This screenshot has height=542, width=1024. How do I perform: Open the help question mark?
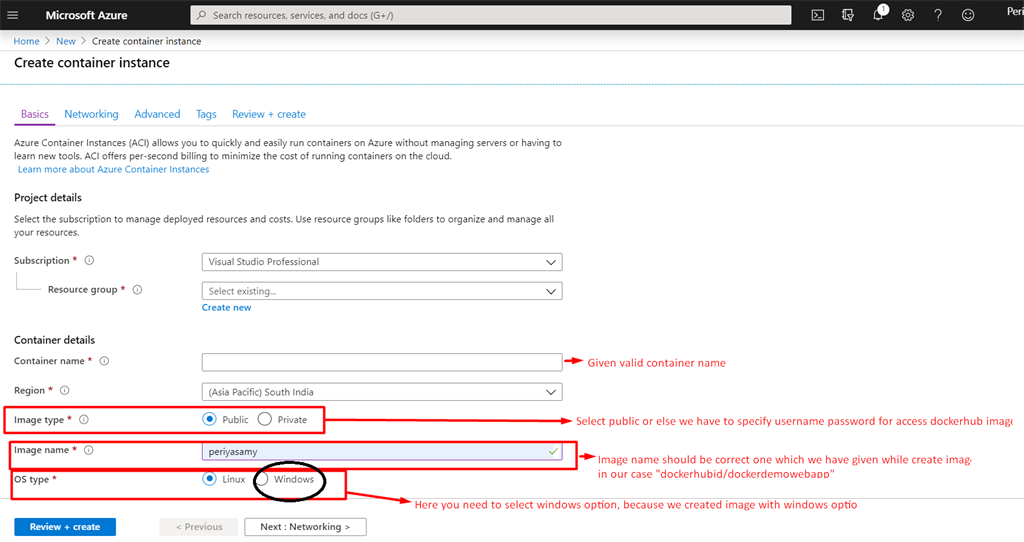(x=938, y=15)
